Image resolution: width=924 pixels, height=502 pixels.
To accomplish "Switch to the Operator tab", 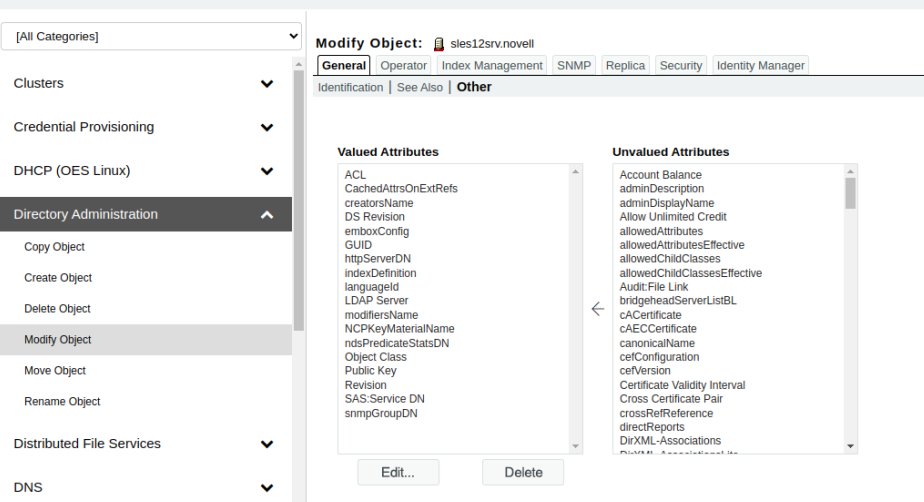I will [403, 65].
